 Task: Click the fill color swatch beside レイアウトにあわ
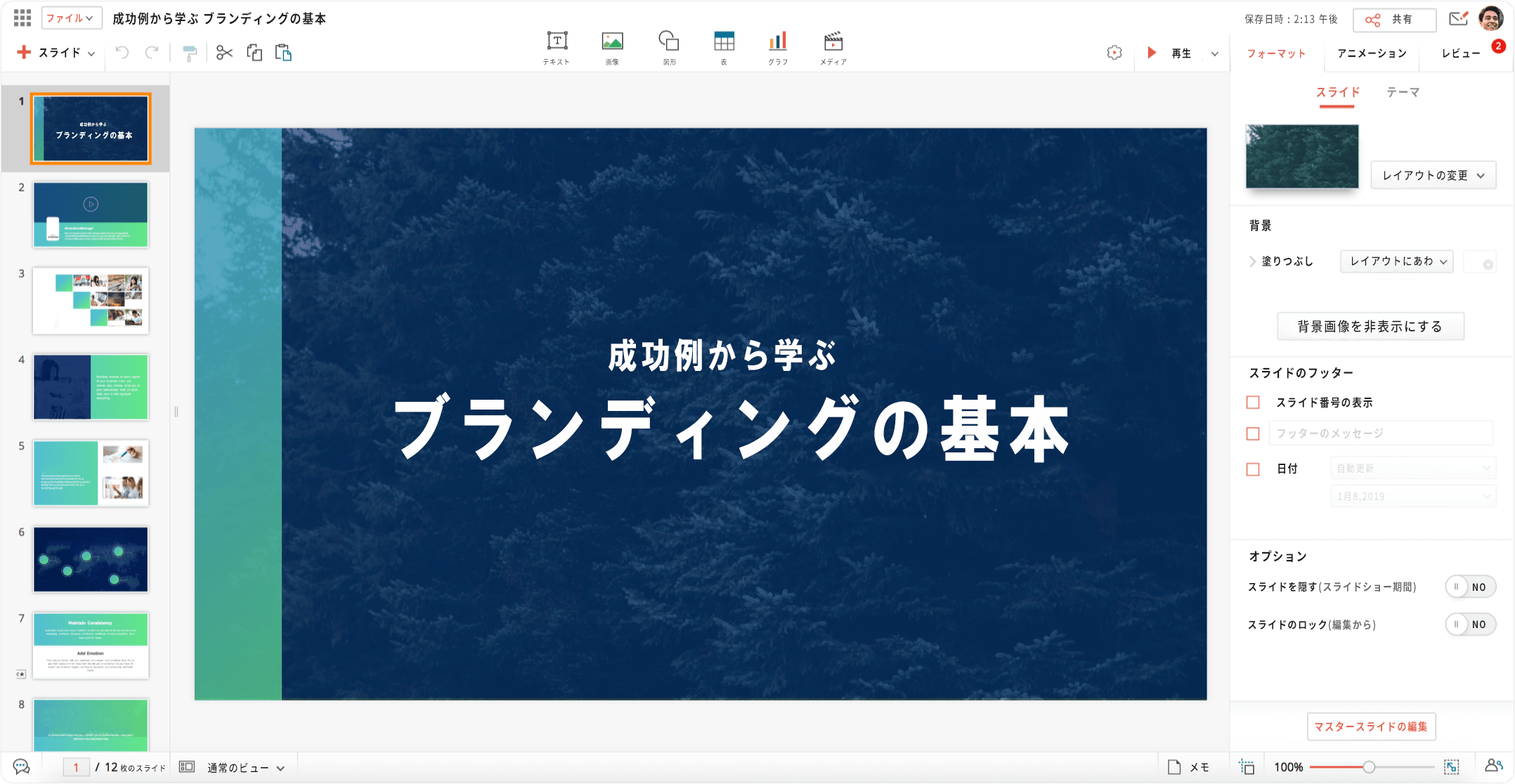[1480, 262]
